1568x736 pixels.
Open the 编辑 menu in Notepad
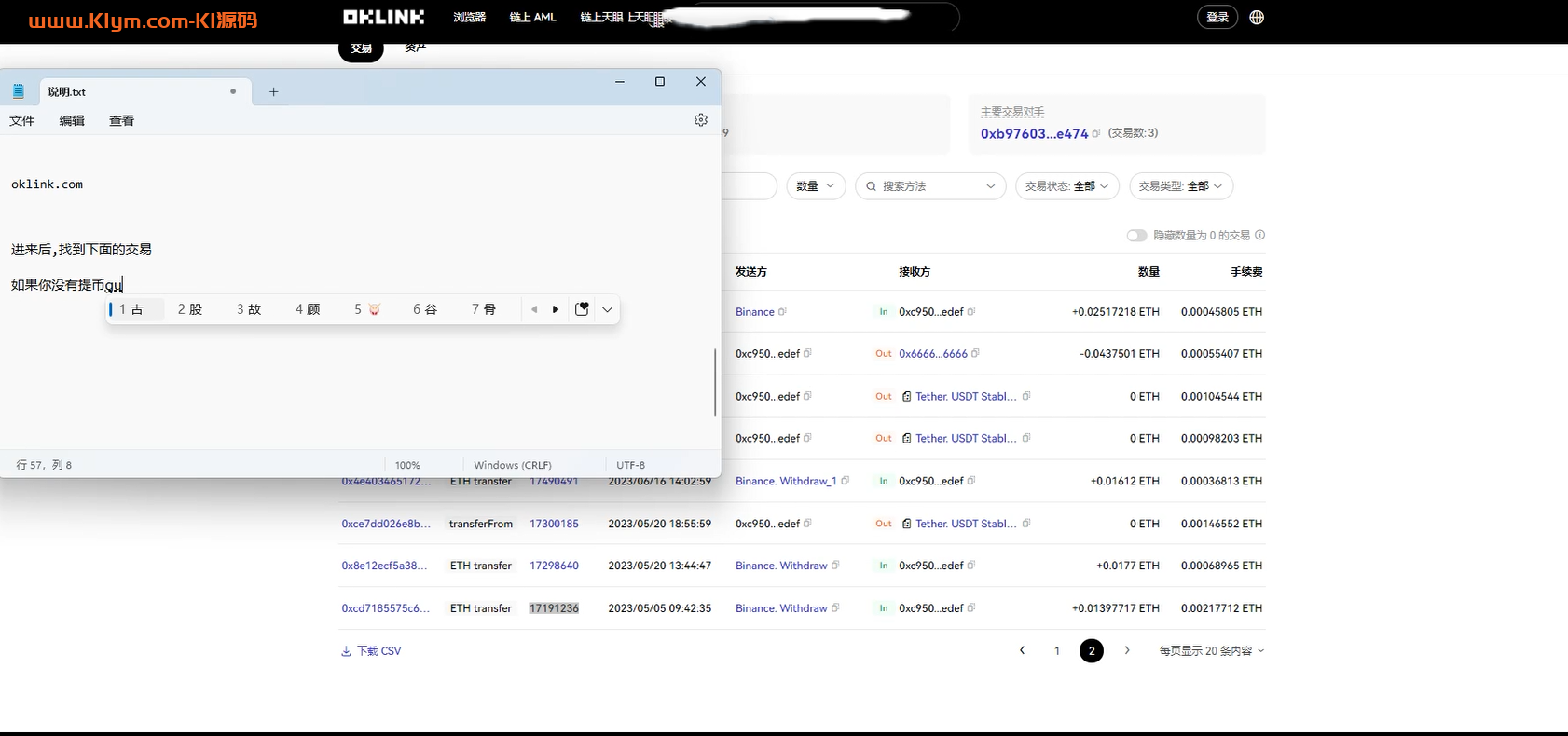72,120
